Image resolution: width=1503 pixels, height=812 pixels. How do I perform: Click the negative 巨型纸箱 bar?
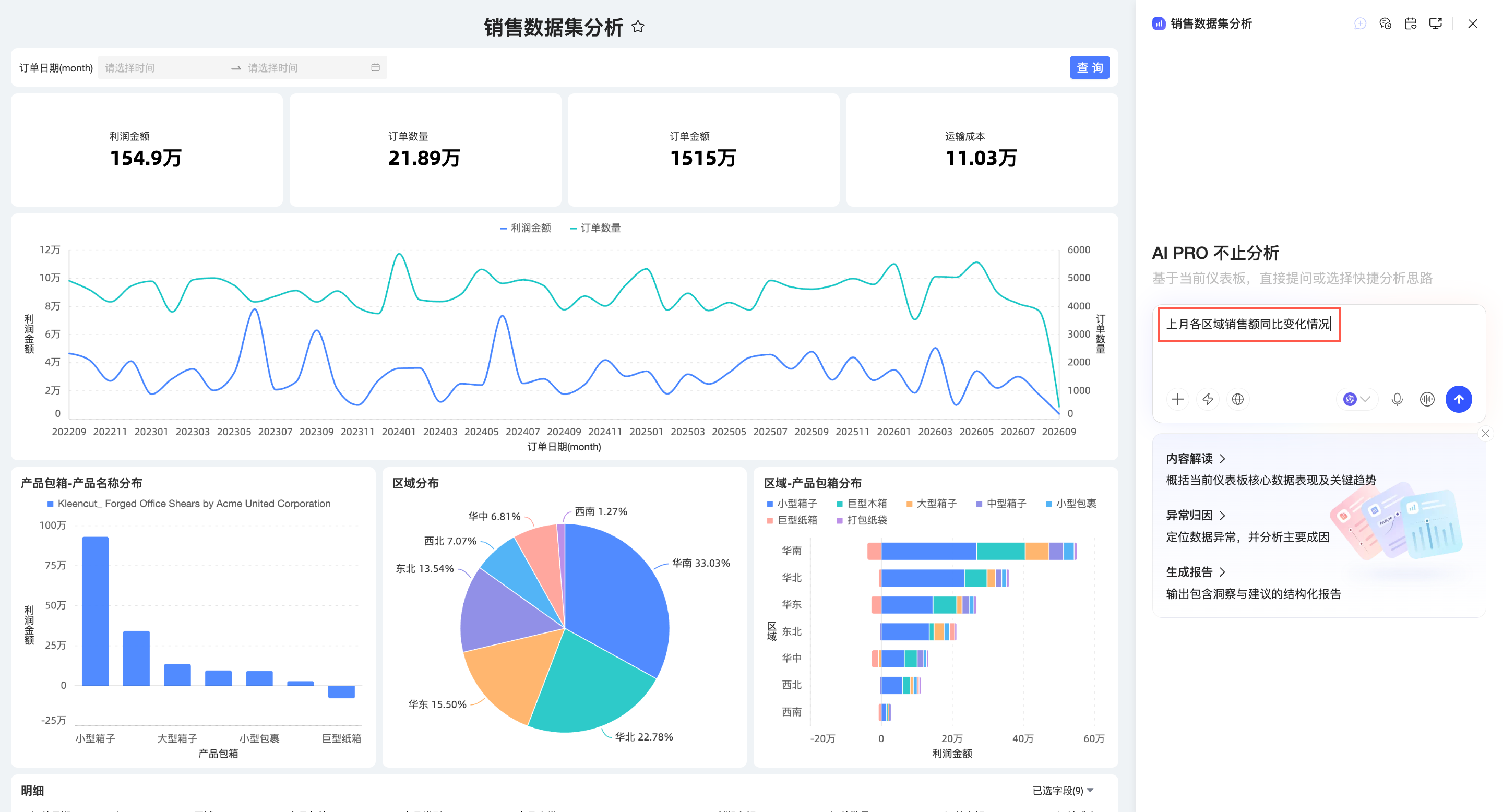341,692
